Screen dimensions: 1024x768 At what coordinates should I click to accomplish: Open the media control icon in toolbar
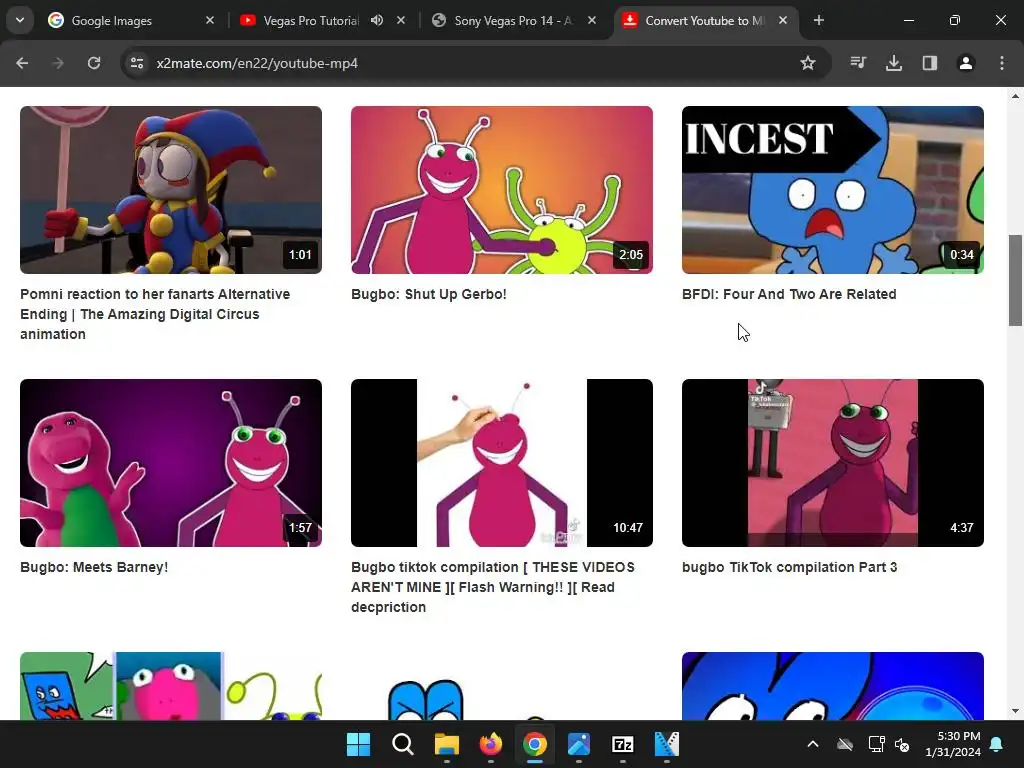tap(858, 63)
